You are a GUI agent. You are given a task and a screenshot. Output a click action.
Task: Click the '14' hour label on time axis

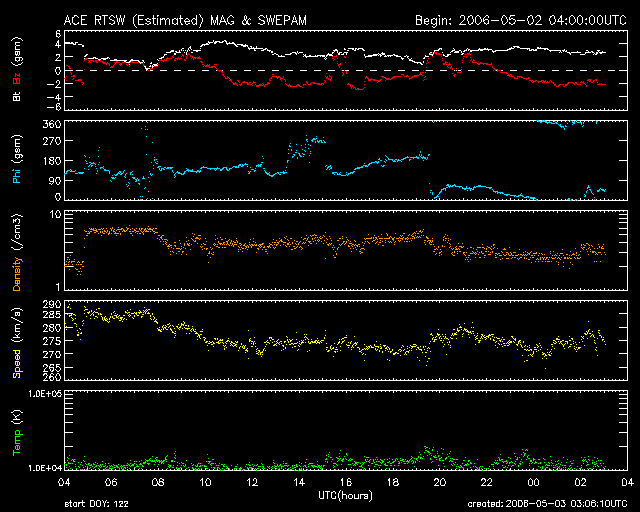(299, 483)
